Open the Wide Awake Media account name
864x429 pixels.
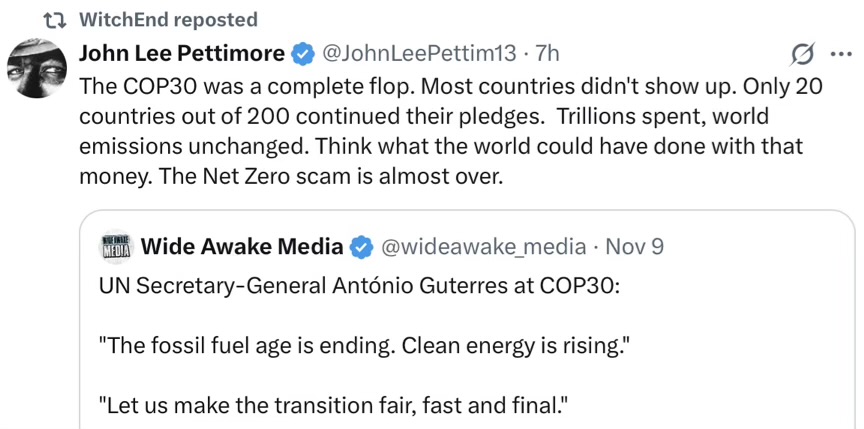point(242,246)
